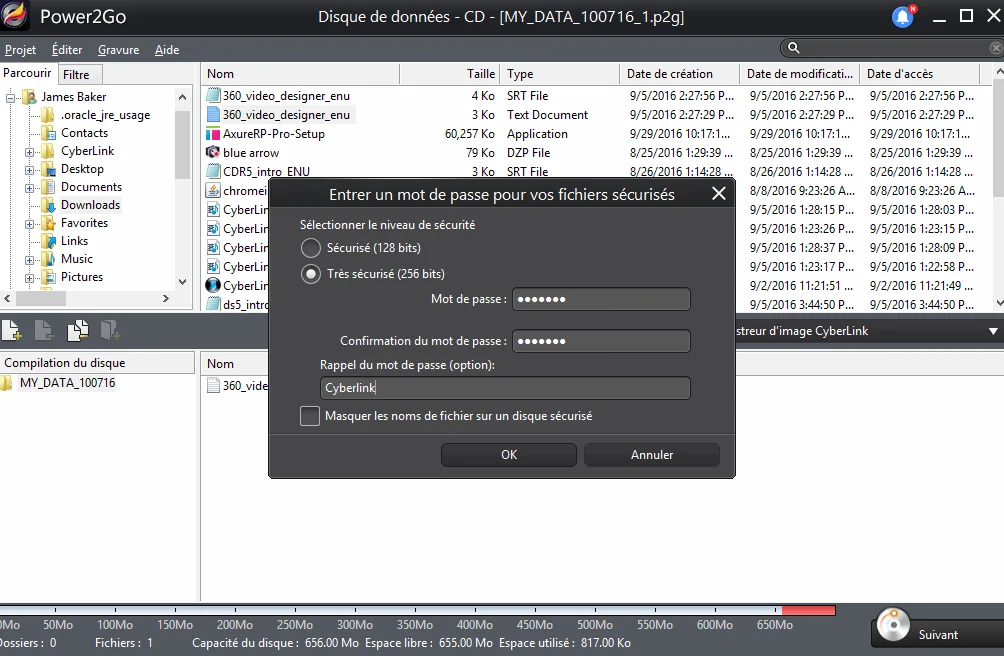Open the Gravure menu

tap(118, 50)
